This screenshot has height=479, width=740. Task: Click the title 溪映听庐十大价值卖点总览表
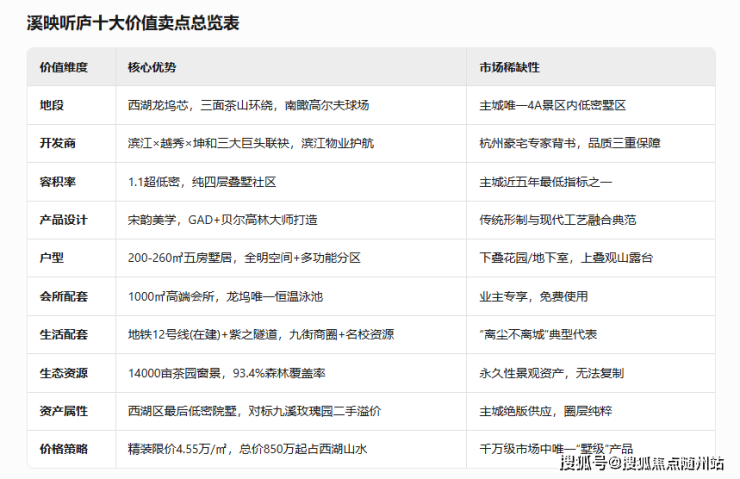(x=133, y=23)
